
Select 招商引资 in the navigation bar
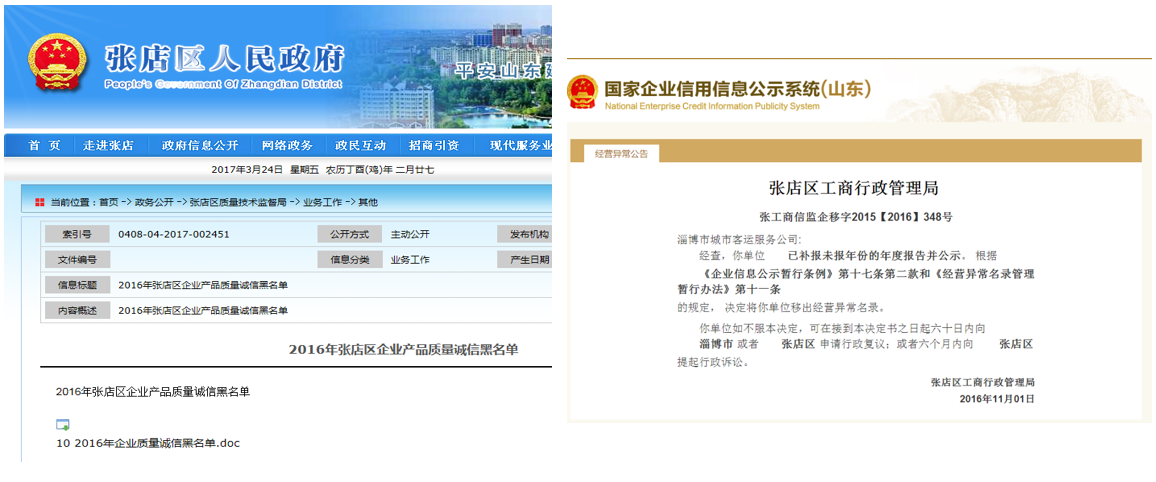click(x=434, y=146)
